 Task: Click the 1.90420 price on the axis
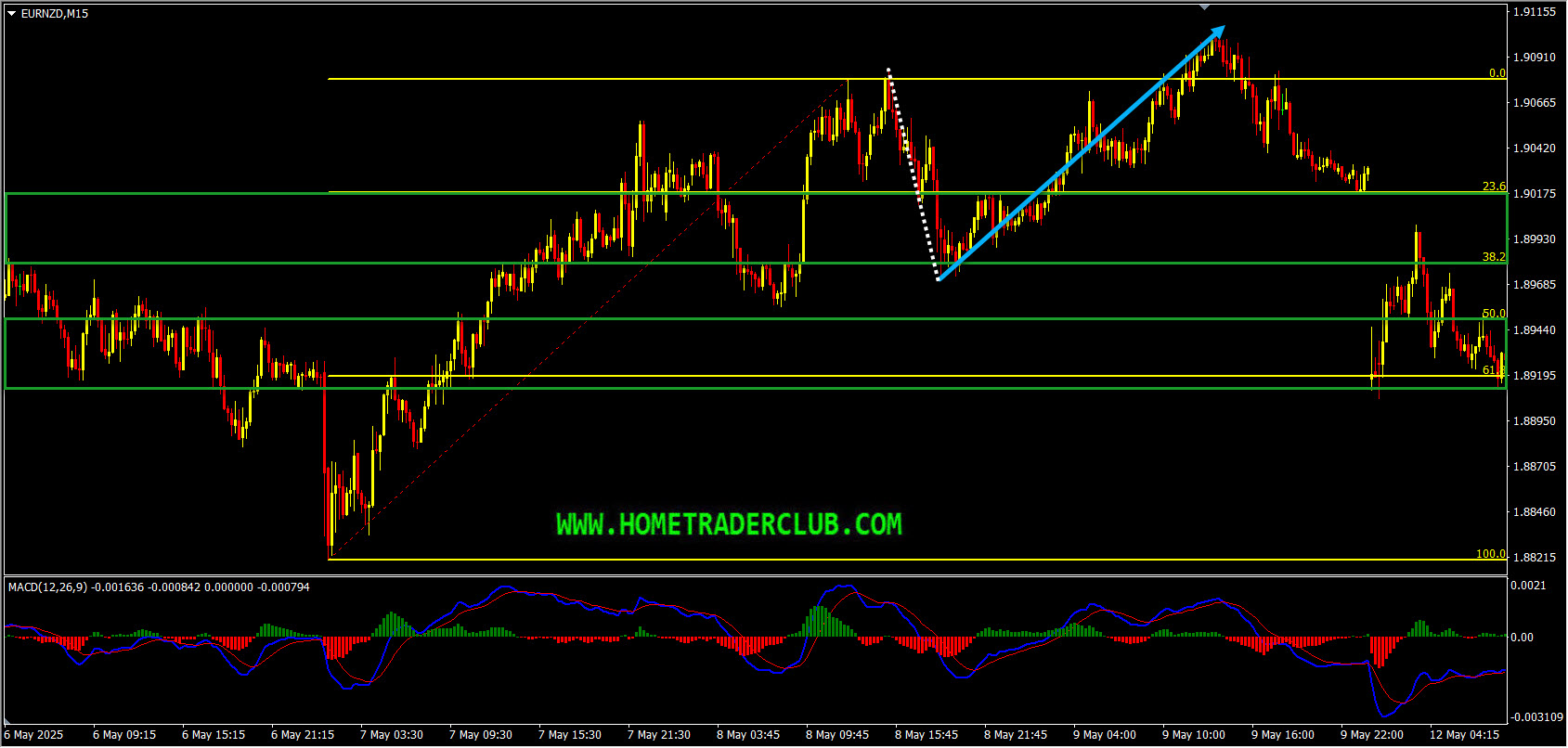1535,148
